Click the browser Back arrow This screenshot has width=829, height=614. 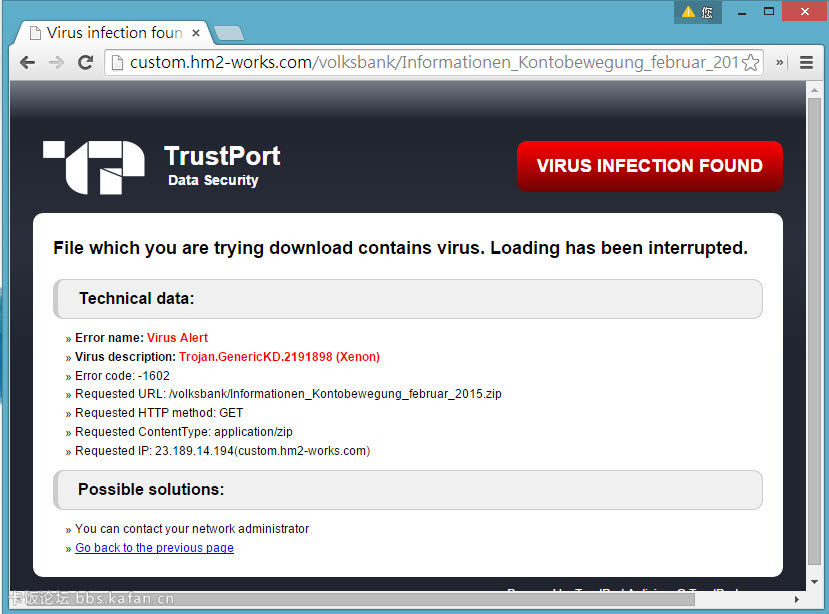[x=27, y=63]
